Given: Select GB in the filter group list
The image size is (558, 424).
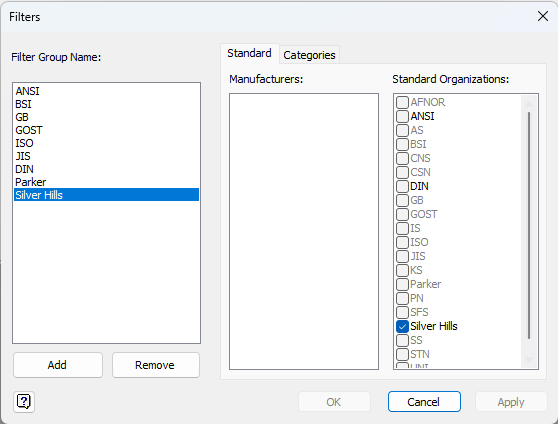Looking at the screenshot, I should (106, 117).
